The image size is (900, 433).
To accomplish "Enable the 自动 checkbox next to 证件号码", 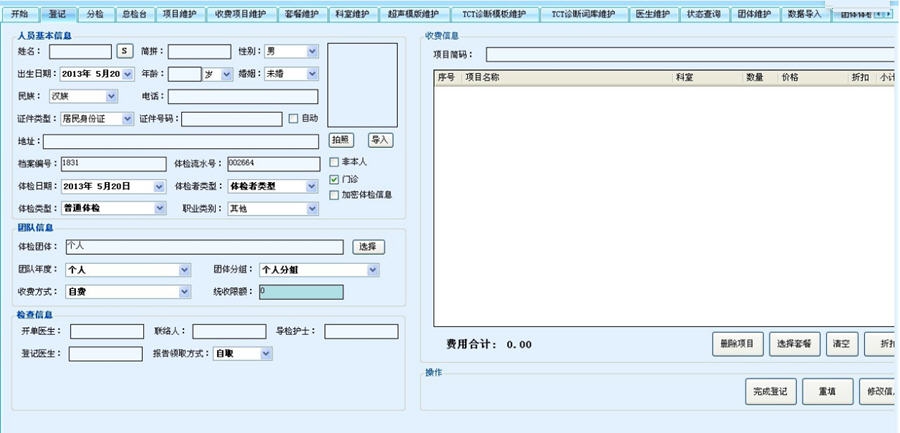I will (293, 118).
